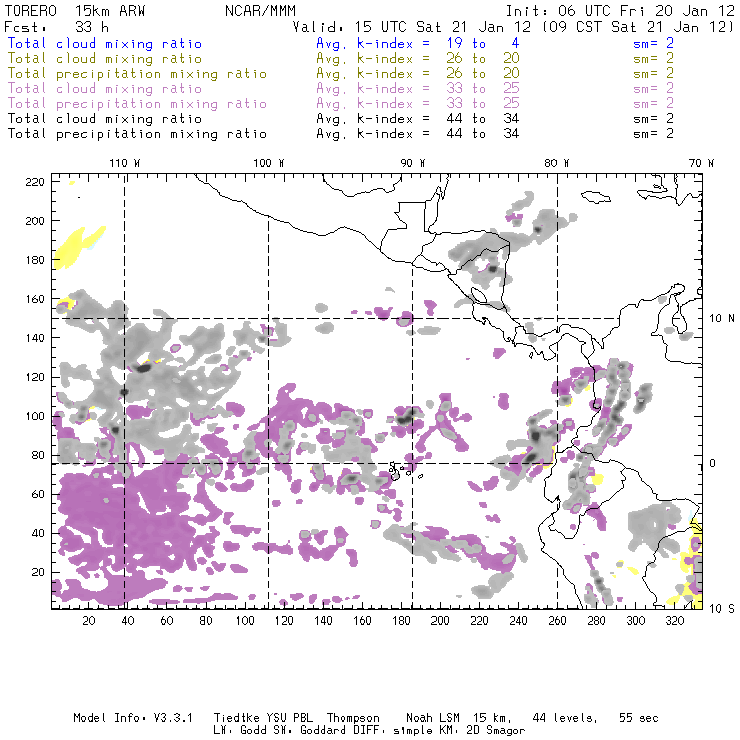This screenshot has height=740, width=740.
Task: Click the '(09 CST Sat 21 Jan 12)' local time
Action: pyautogui.click(x=638, y=27)
